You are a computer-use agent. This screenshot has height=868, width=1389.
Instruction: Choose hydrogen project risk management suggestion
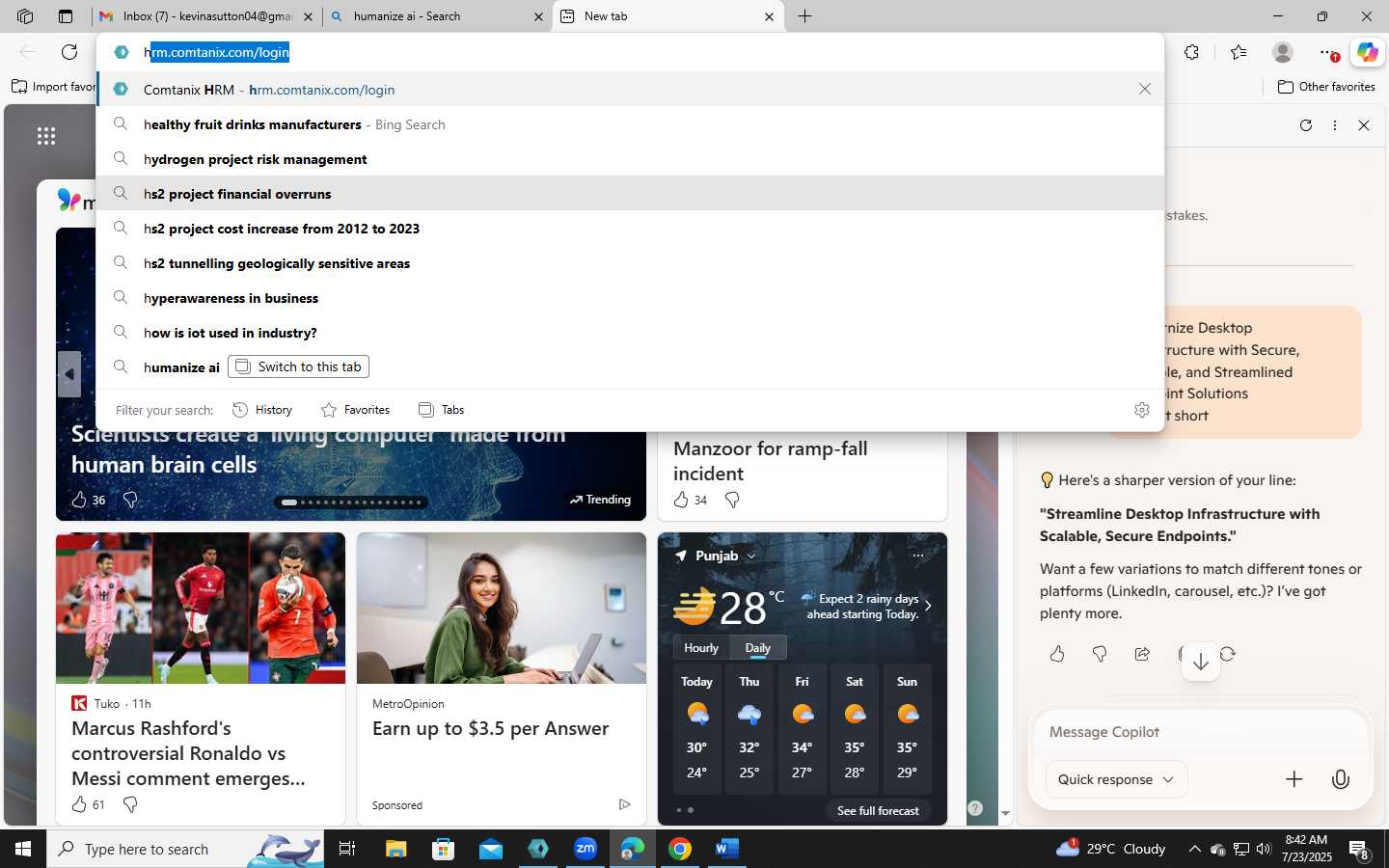tap(630, 159)
